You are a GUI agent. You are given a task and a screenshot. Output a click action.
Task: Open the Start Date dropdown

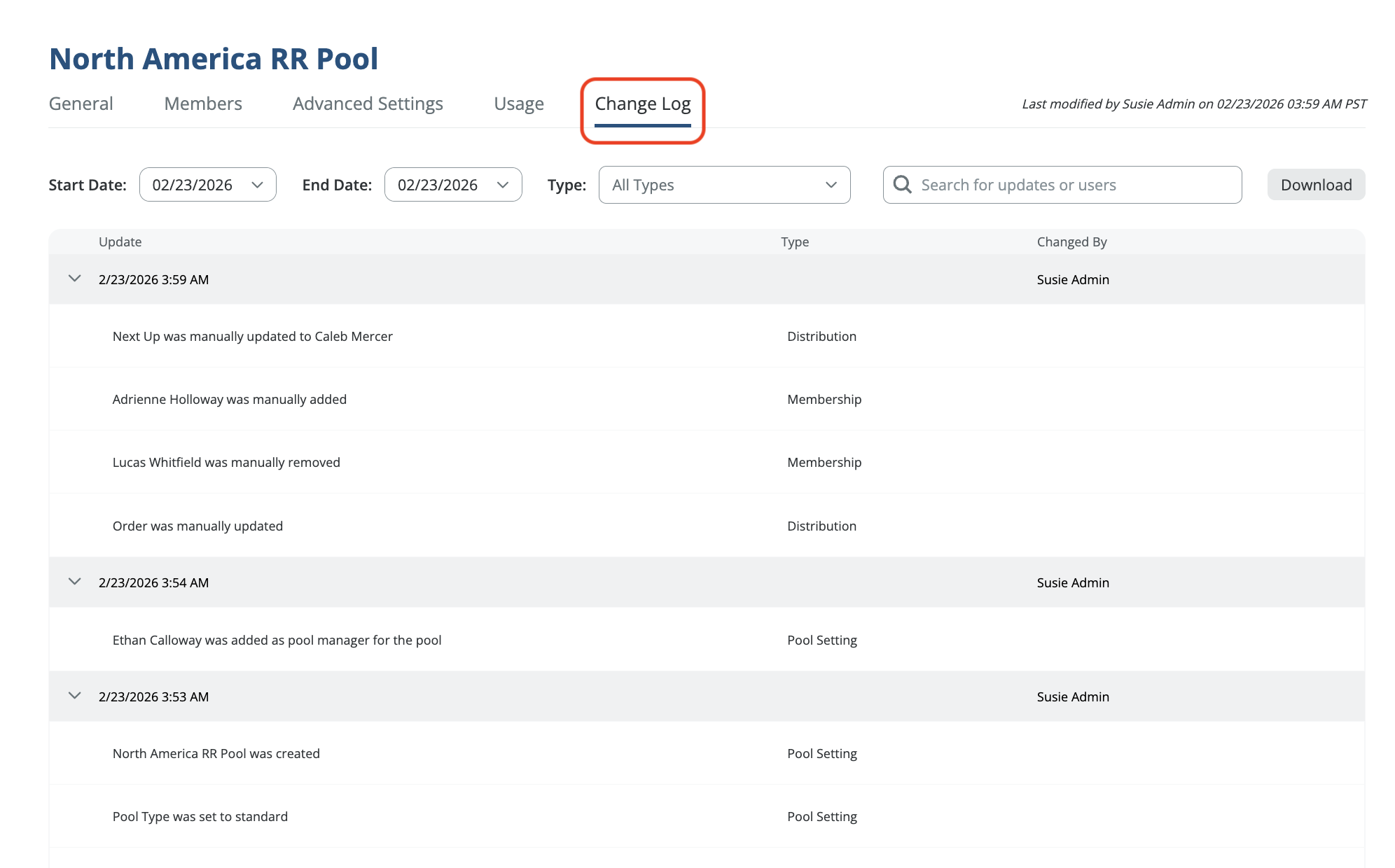[x=207, y=185]
